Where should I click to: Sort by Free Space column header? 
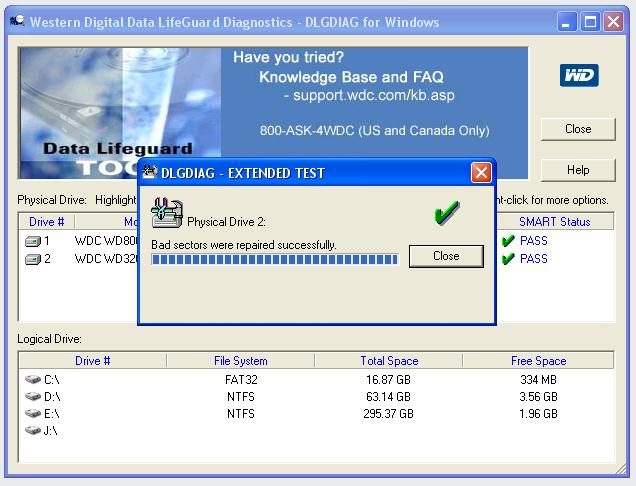click(538, 361)
